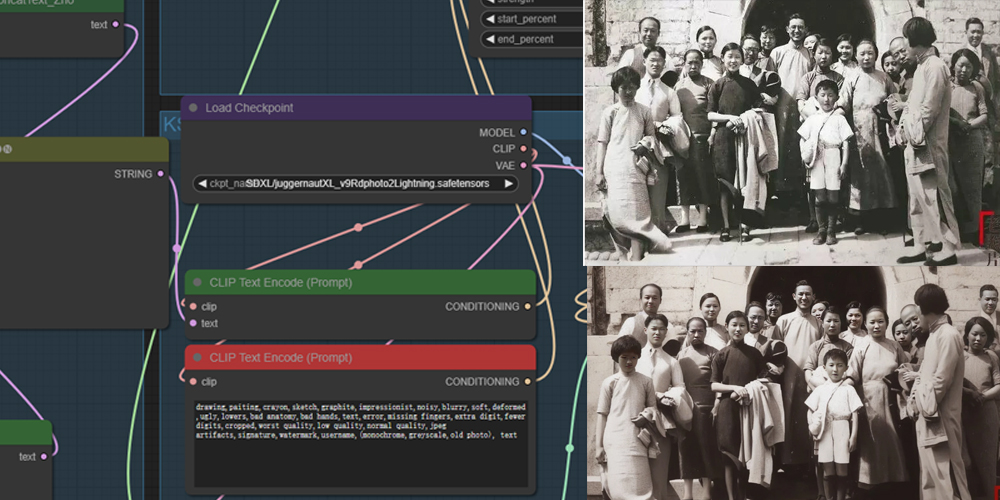1000x500 pixels.
Task: Select previous checkpoint with ckpt_name left arrow
Action: [202, 184]
